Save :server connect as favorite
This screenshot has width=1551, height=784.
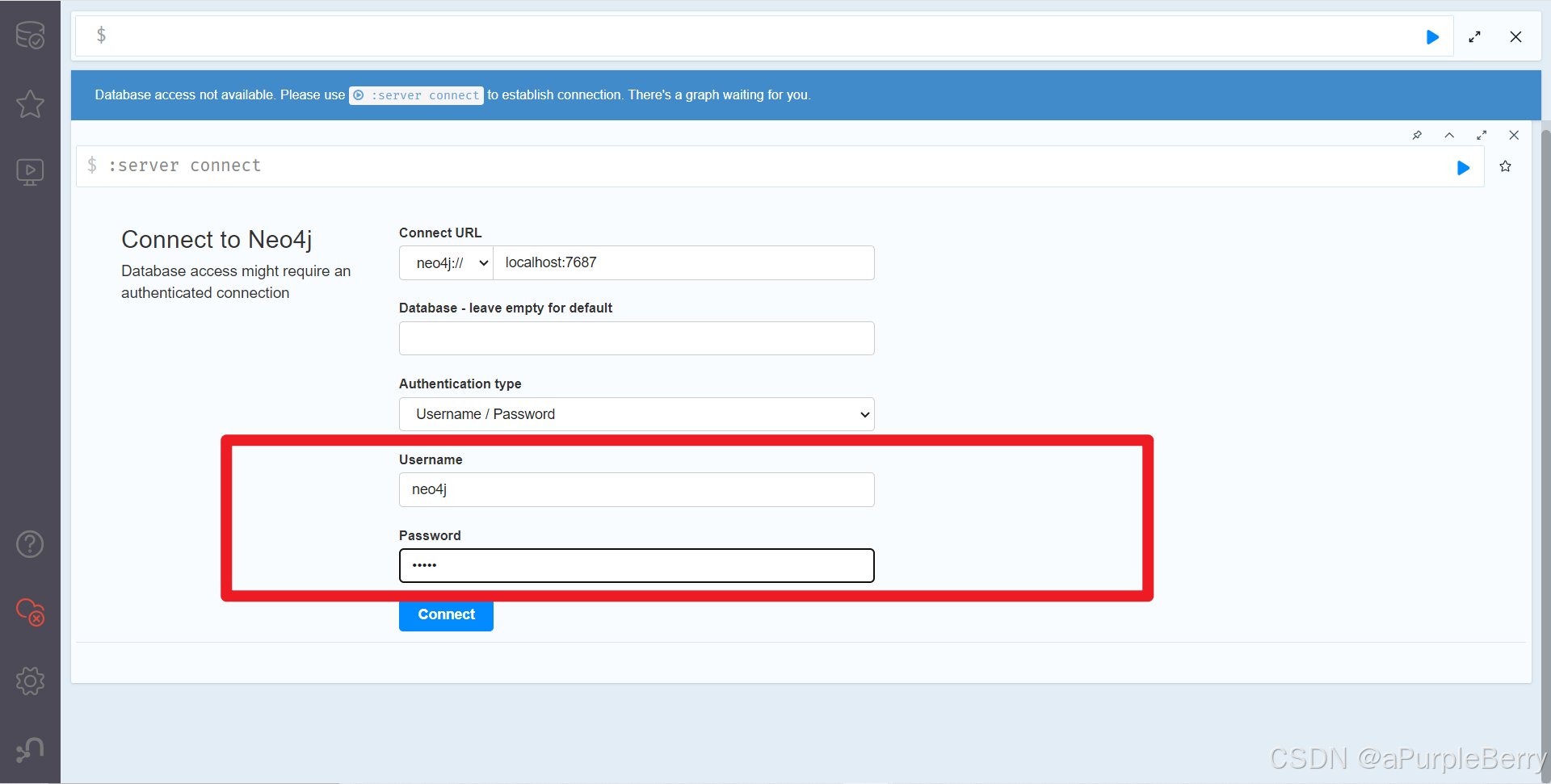tap(1505, 166)
